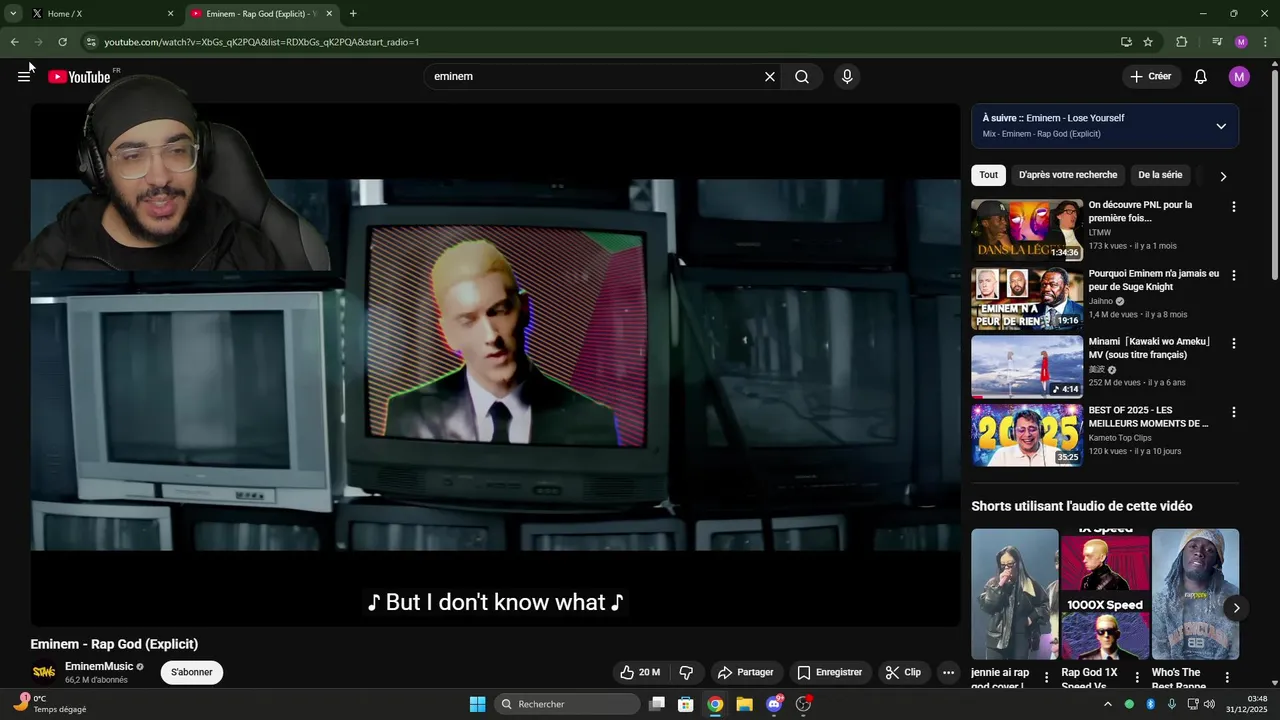Image resolution: width=1280 pixels, height=720 pixels.
Task: Open more actions ellipsis under video
Action: point(948,673)
